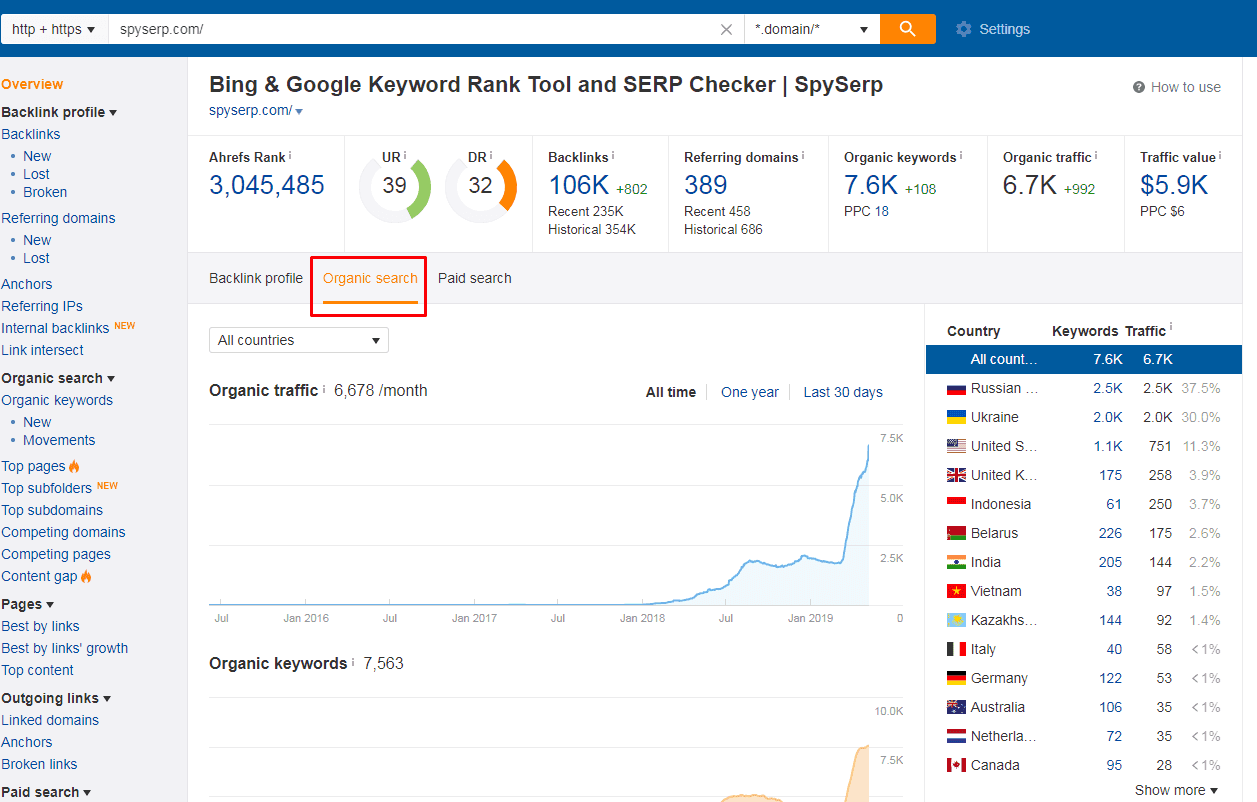Click the United Kingdom flag icon
The width and height of the screenshot is (1257, 802).
pyautogui.click(x=956, y=475)
